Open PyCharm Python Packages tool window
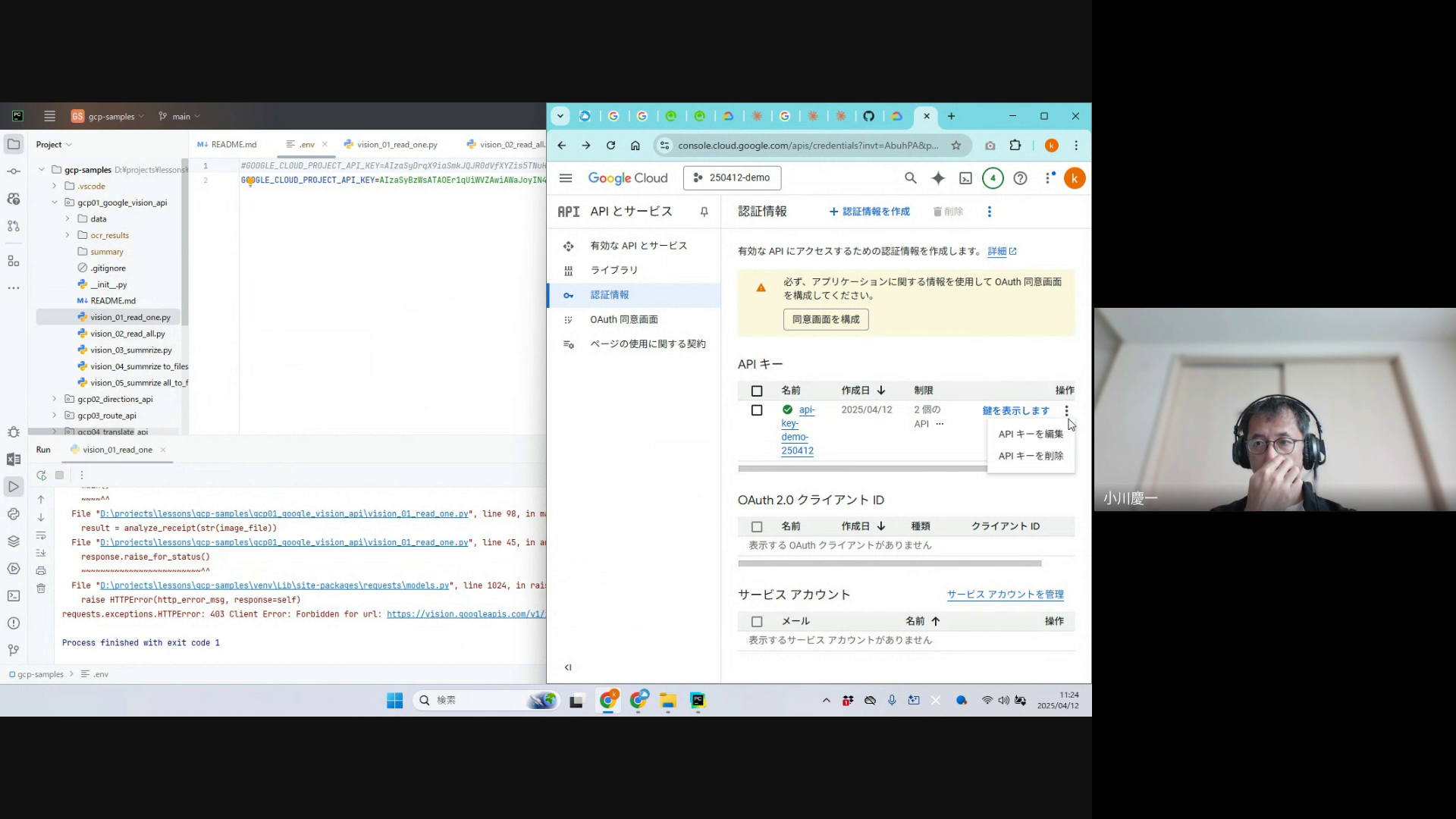1456x819 pixels. (x=14, y=541)
